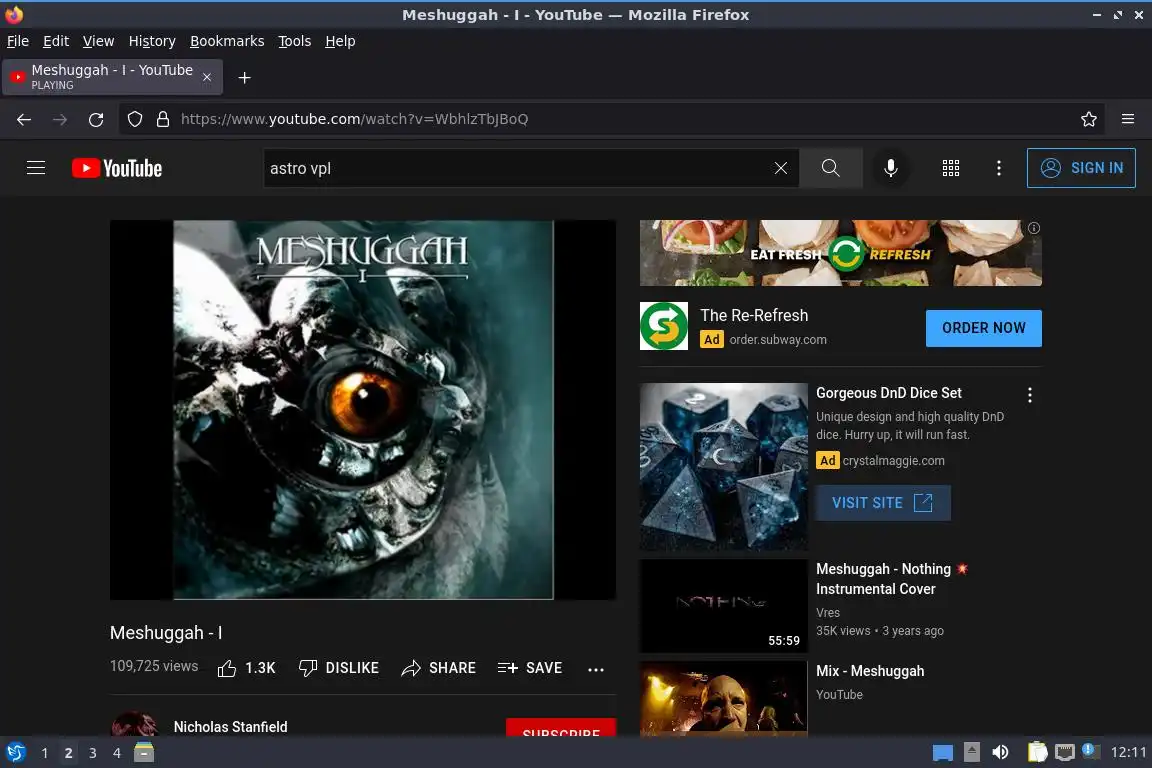Open the network tray icon
Image resolution: width=1152 pixels, height=768 pixels.
pos(1065,752)
